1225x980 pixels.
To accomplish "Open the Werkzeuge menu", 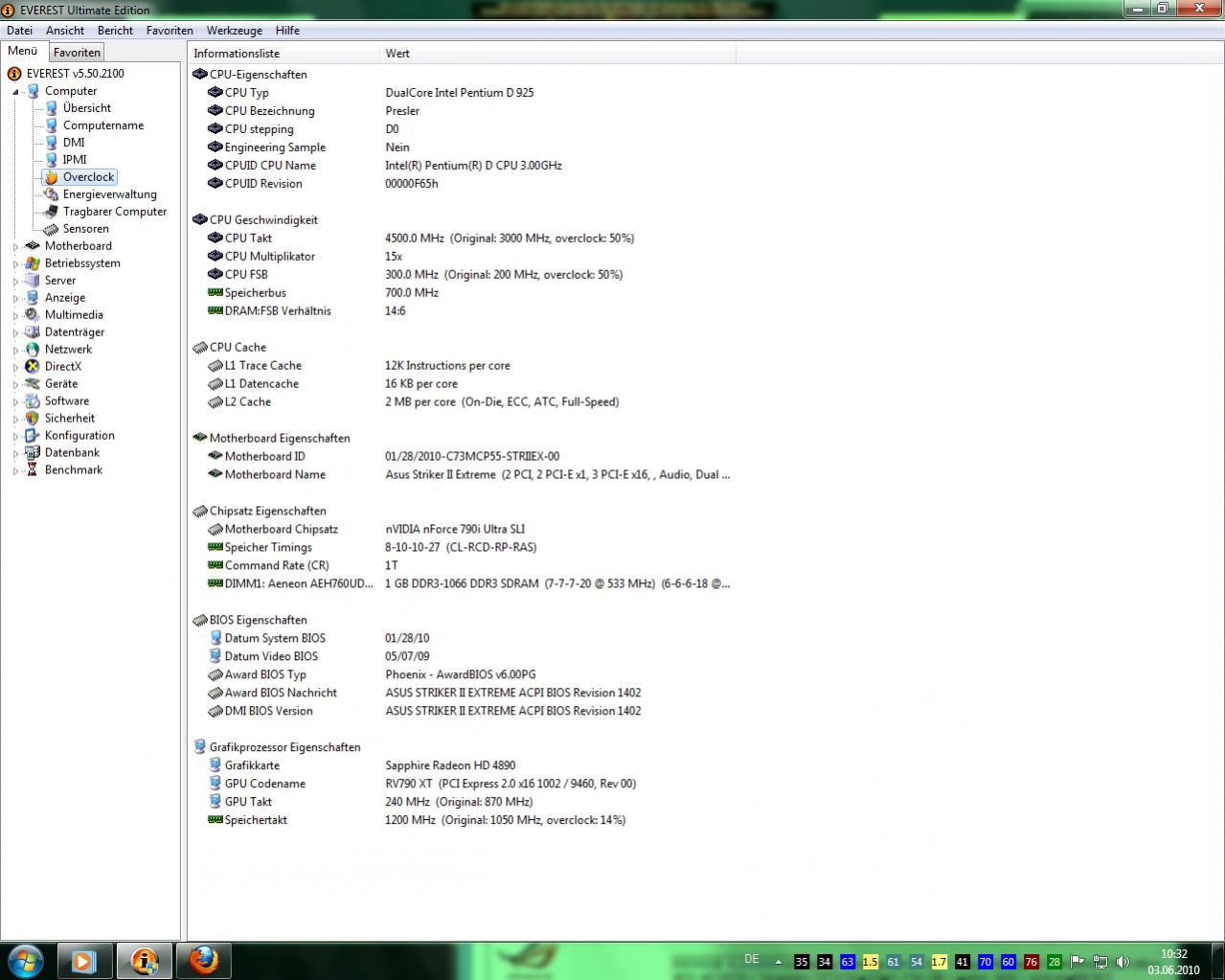I will (234, 30).
